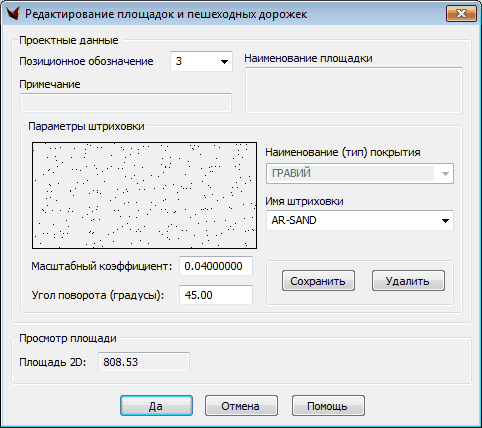Click the Масштабный коэффициент field 0.04000000
The width and height of the screenshot is (482, 428).
click(x=216, y=266)
